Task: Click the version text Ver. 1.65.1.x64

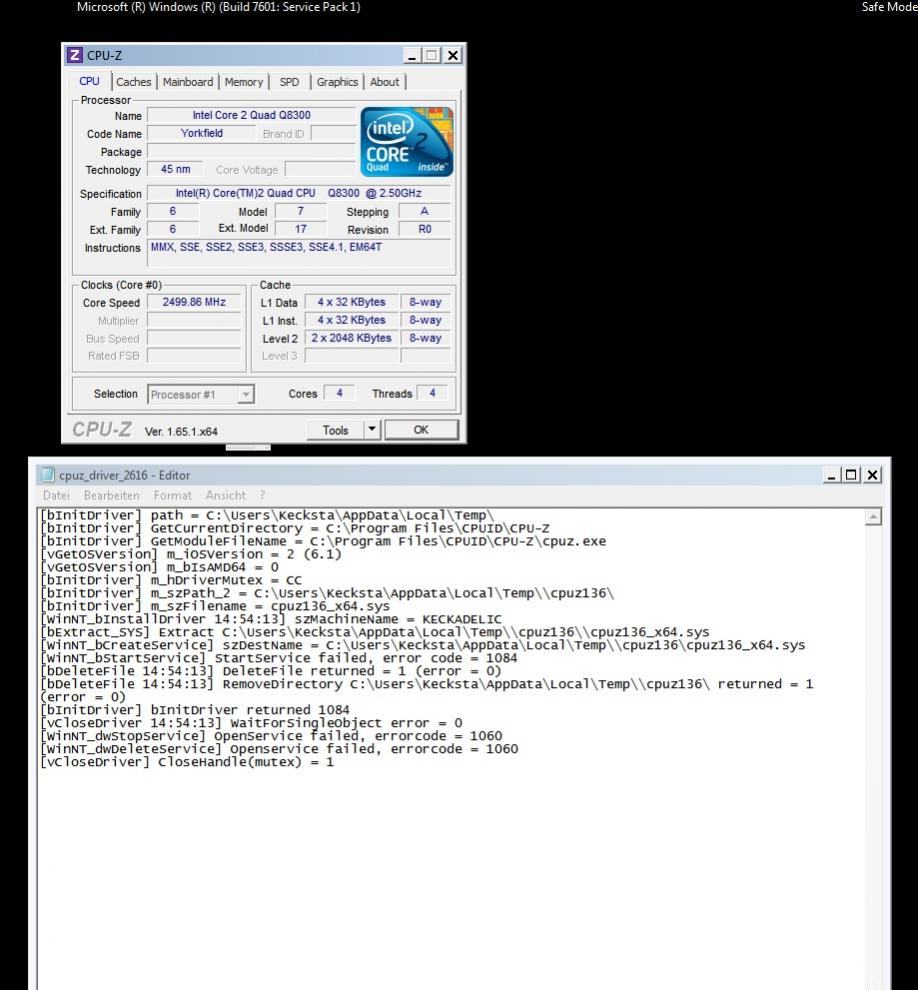Action: pyautogui.click(x=181, y=431)
